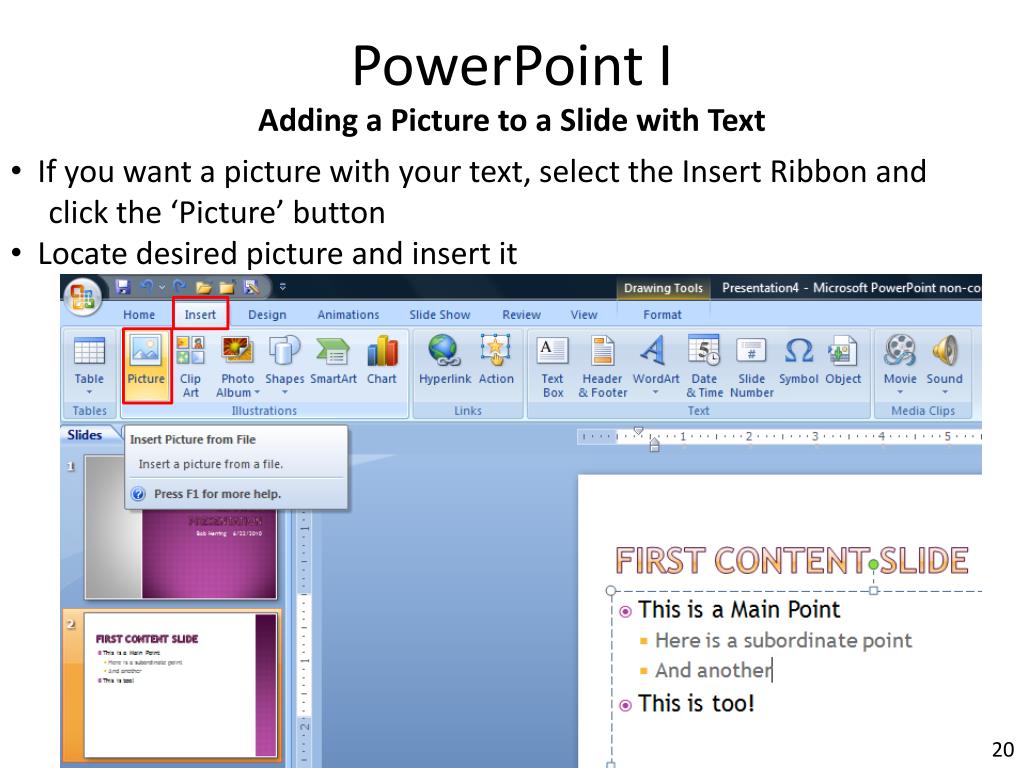Viewport: 1024px width, 768px height.
Task: Open the Design tab
Action: 267,315
